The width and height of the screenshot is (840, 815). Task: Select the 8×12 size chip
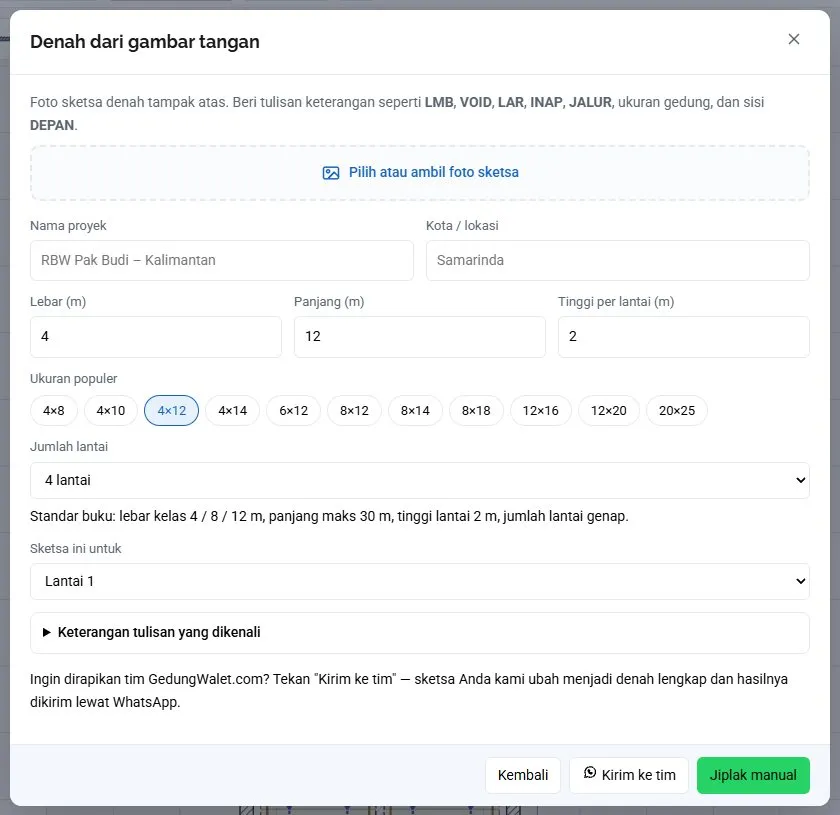pos(354,410)
